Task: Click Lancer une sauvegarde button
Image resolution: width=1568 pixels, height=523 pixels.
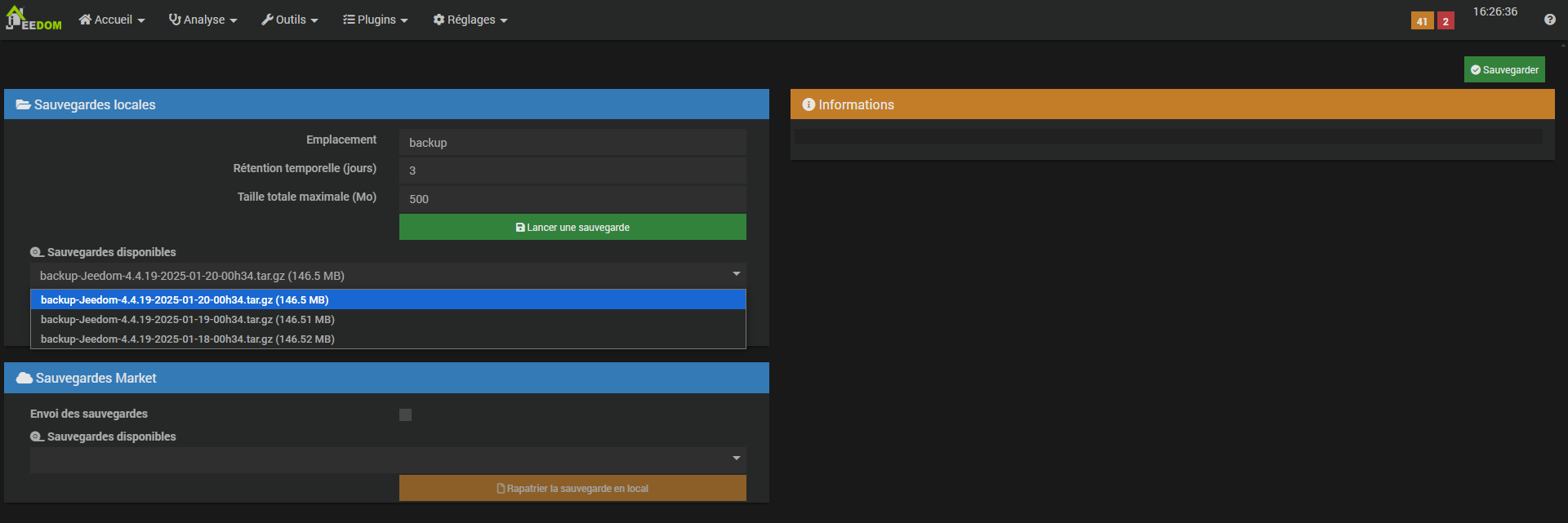Action: 572,227
